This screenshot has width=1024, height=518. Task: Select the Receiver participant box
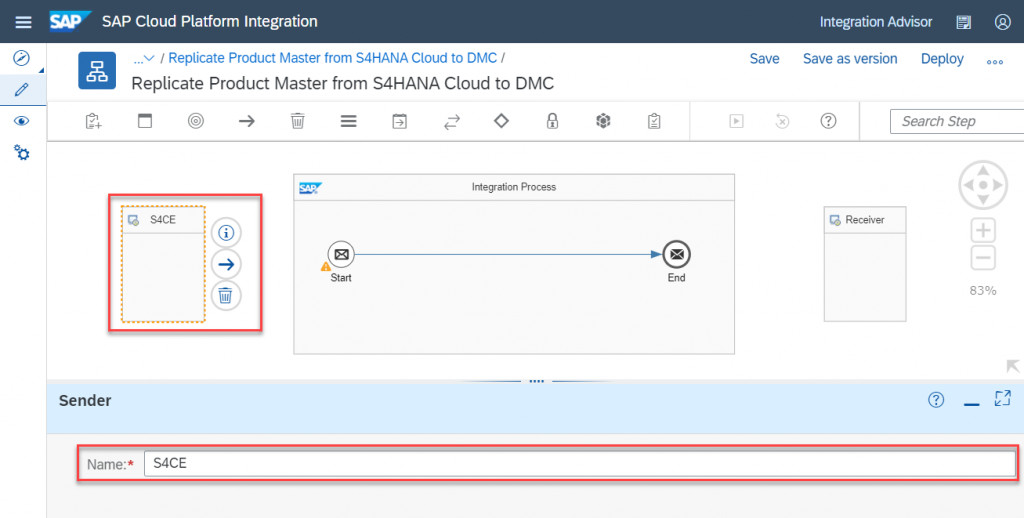click(x=865, y=264)
